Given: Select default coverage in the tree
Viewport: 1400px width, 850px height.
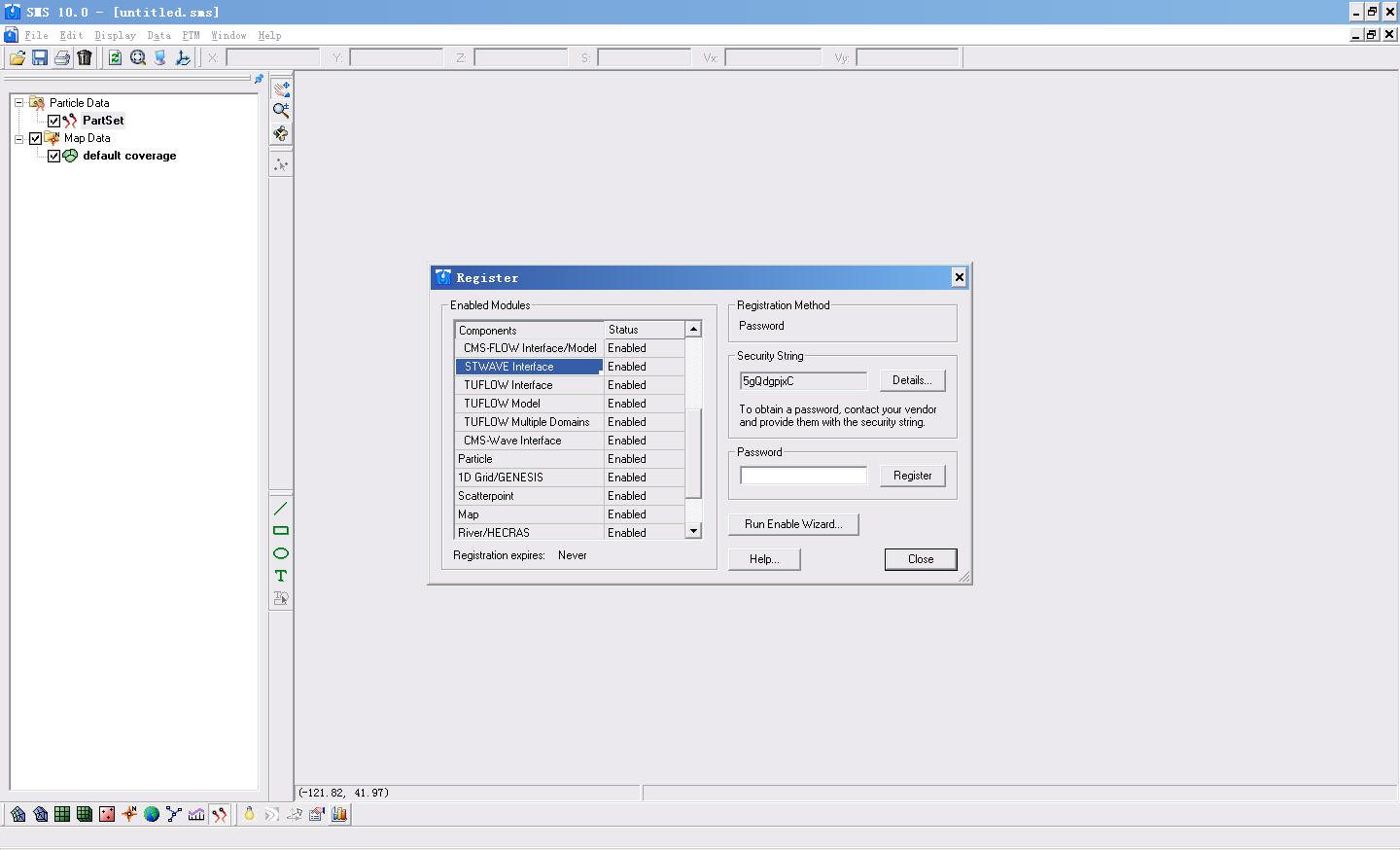Looking at the screenshot, I should (x=129, y=156).
